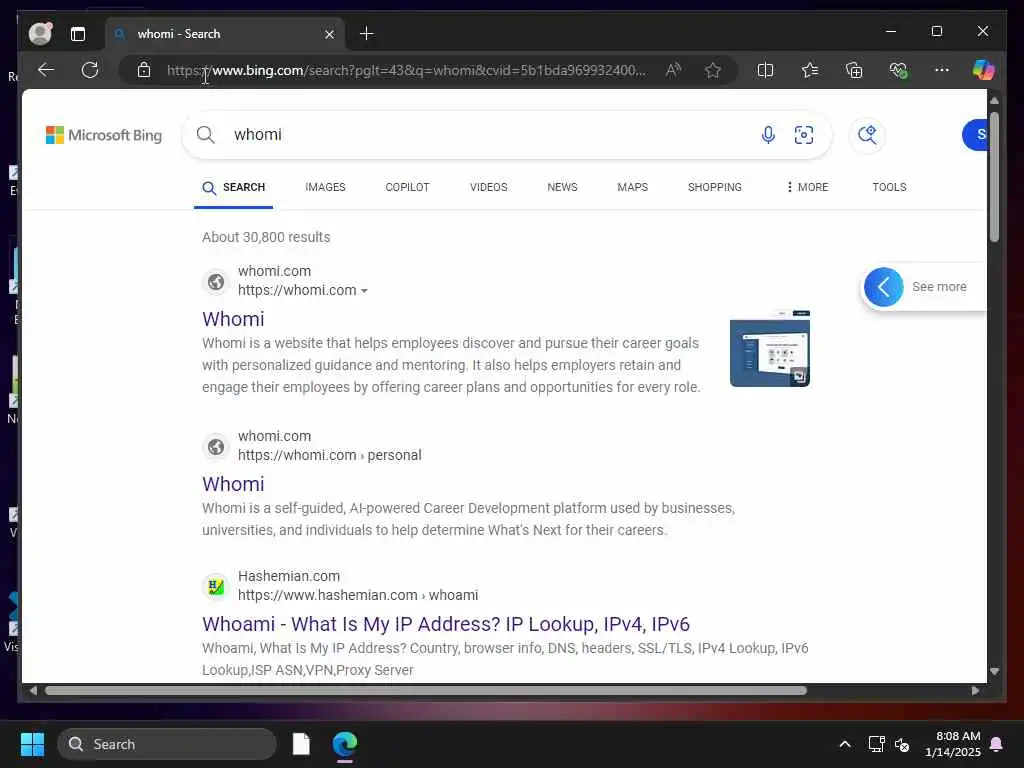Add this page to favorites star
The height and width of the screenshot is (768, 1024).
[x=712, y=70]
